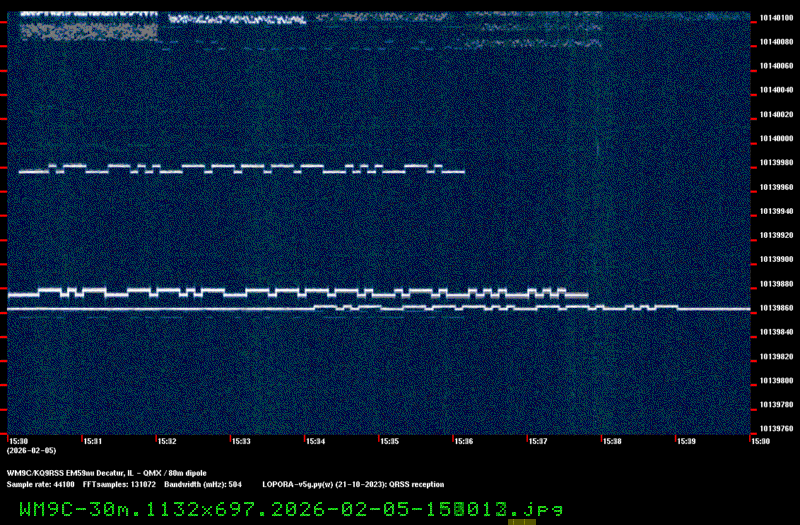
Task: Click frequency scale value 10140060
Action: pos(777,66)
